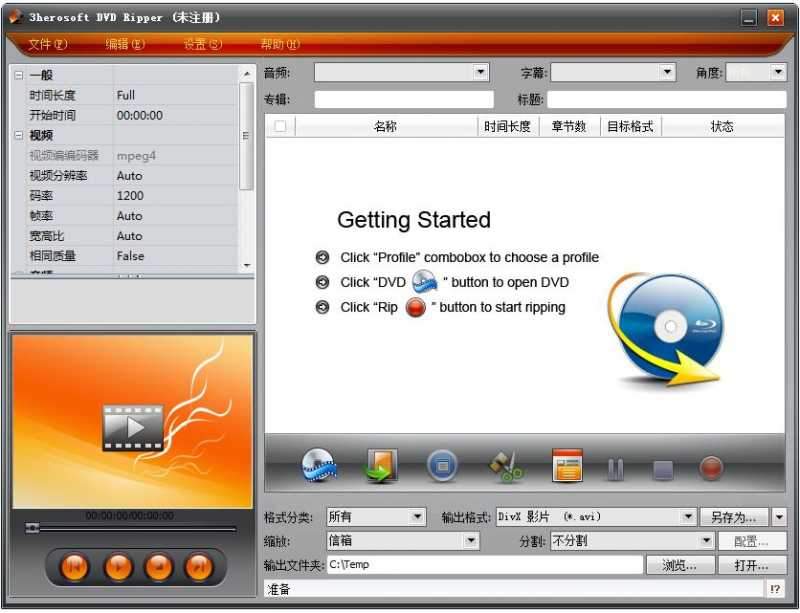800x613 pixels.
Task: Click the 浏览 Browse button
Action: 680,565
